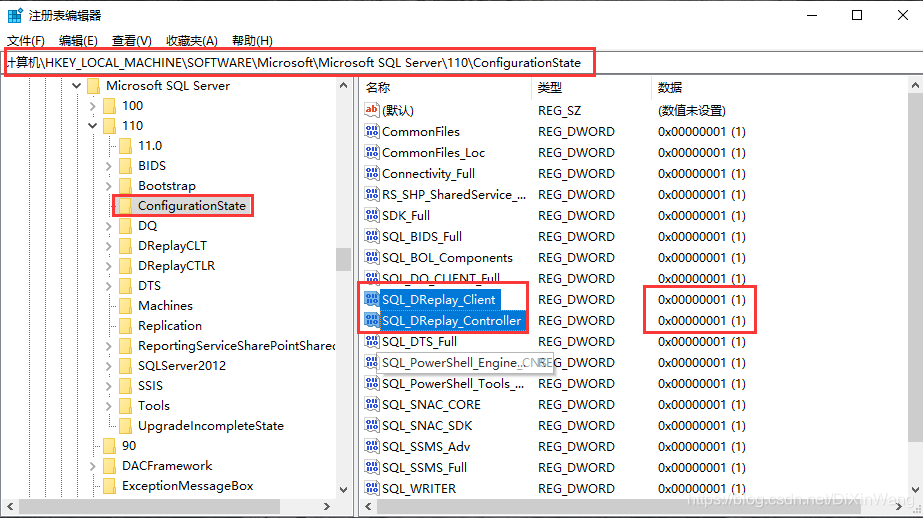Click the SQL_DReplay_Client value icon
The image size is (923, 518).
(371, 300)
